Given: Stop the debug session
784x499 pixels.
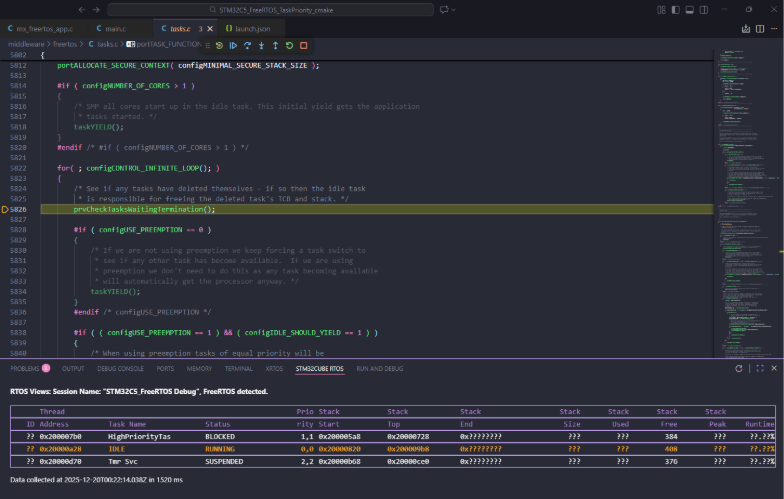Looking at the screenshot, I should [x=303, y=45].
